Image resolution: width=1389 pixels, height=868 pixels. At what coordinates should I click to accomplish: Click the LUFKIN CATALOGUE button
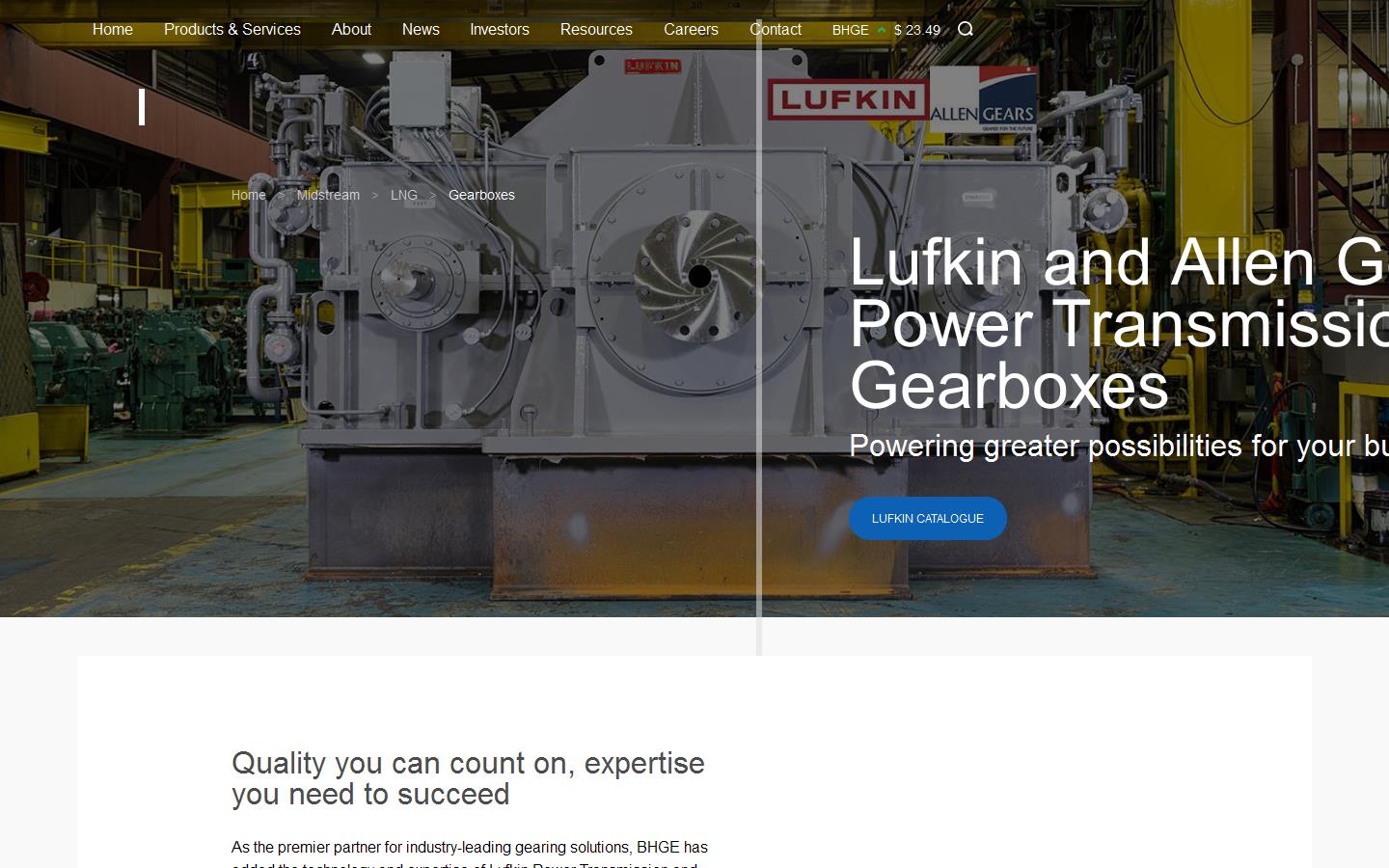[927, 518]
